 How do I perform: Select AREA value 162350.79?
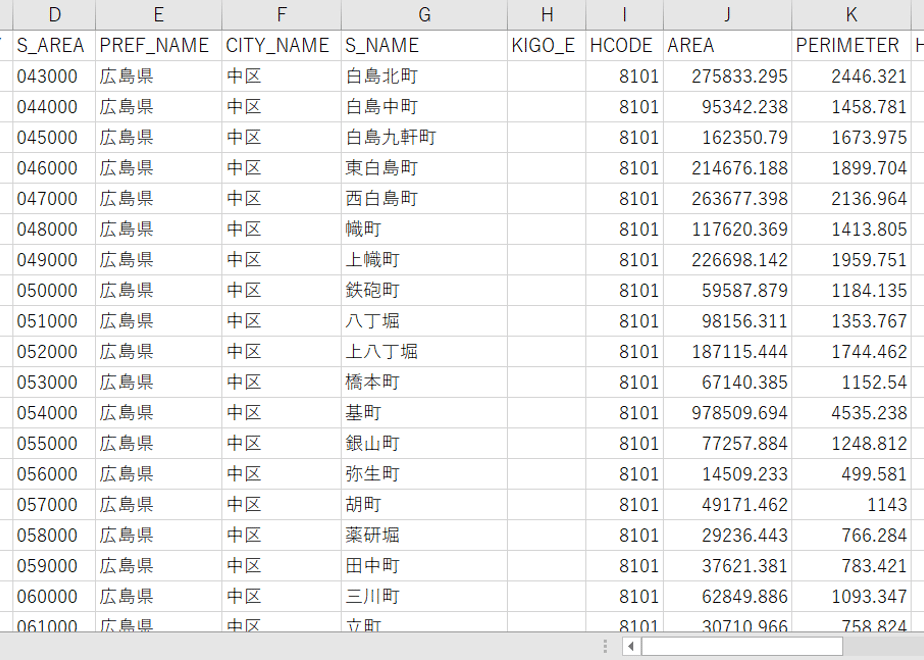[x=728, y=137]
